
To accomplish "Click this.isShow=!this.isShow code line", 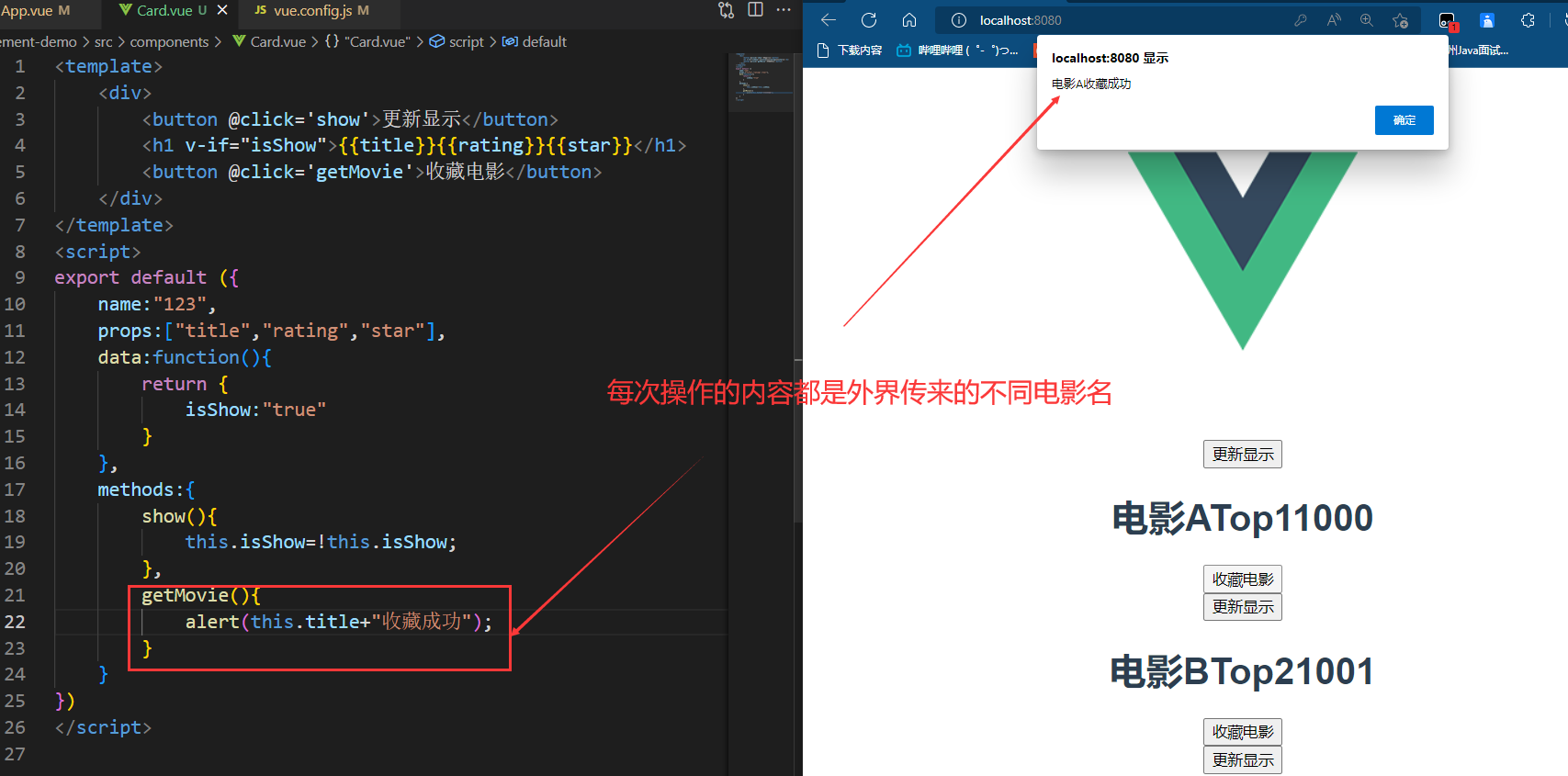I will point(321,542).
